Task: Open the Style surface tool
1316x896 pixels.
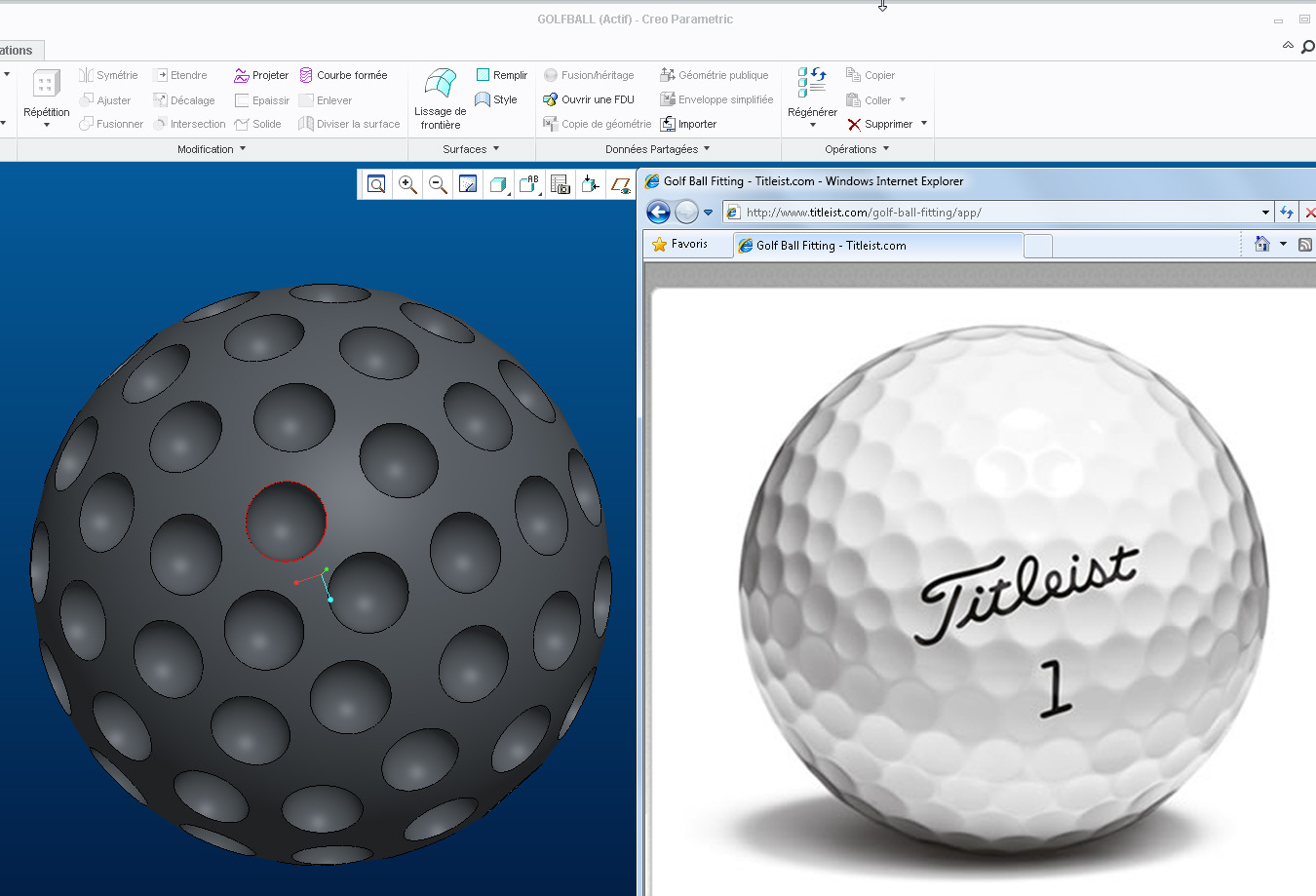Action: point(495,99)
